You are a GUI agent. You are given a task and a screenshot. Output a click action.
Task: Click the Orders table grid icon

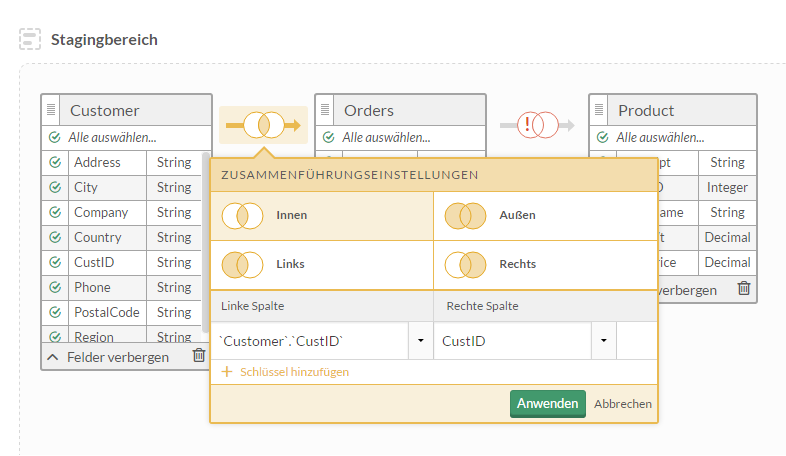tap(327, 110)
